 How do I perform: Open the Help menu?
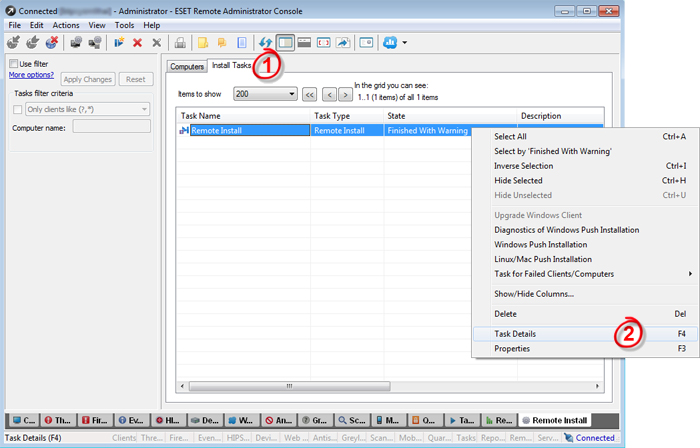point(152,25)
